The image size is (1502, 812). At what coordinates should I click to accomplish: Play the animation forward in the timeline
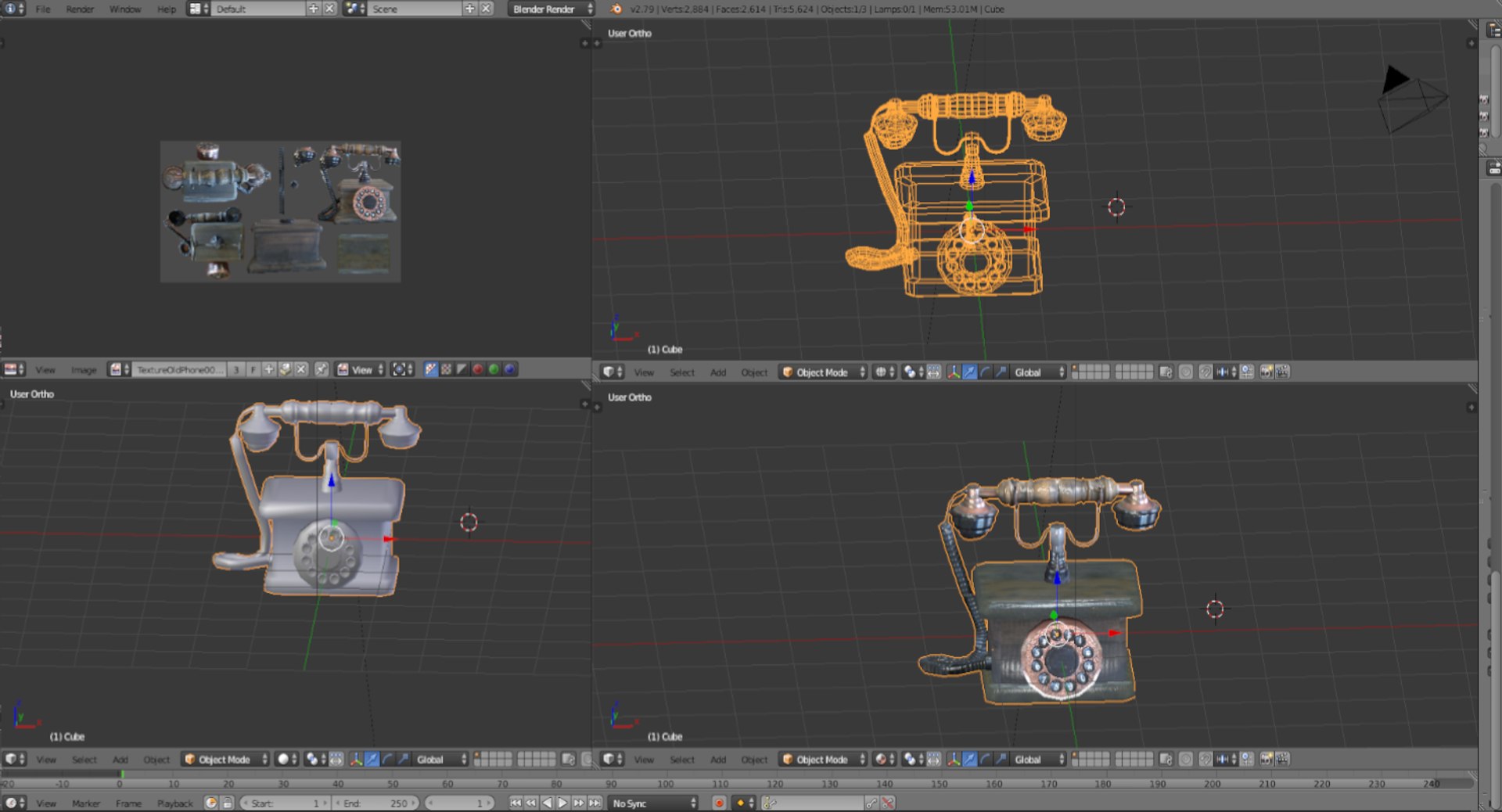562,803
